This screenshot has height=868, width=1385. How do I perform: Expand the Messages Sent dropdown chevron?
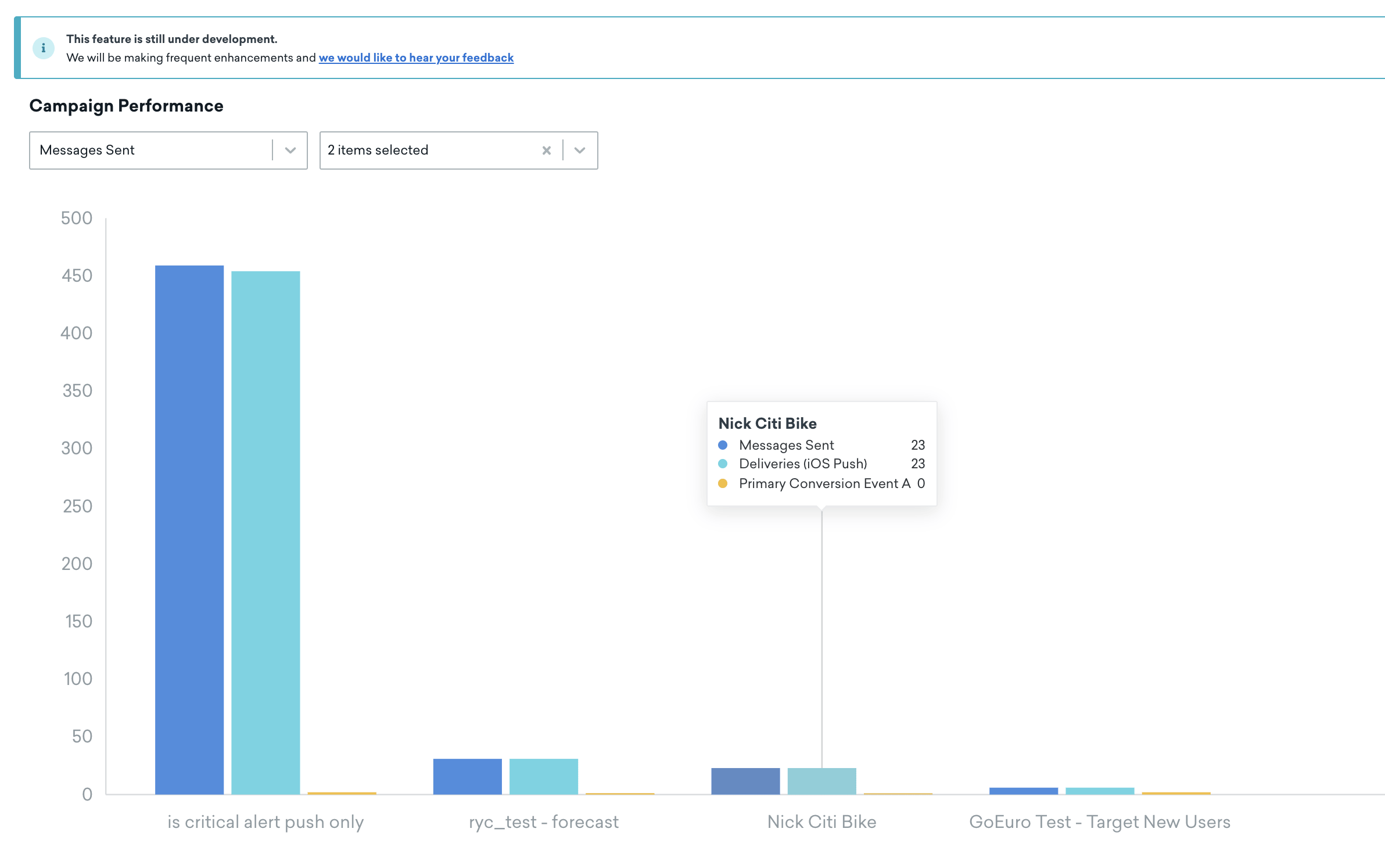[290, 150]
